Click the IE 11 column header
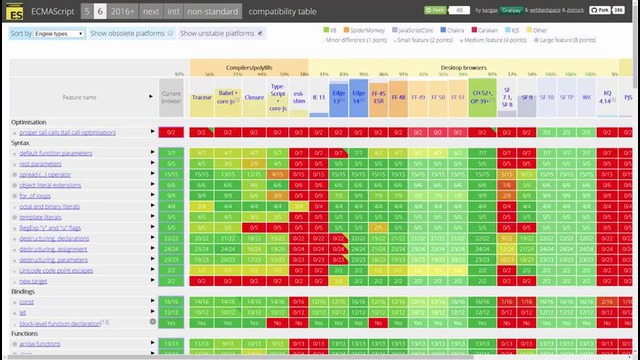Image resolution: width=640 pixels, height=360 pixels. 319,97
